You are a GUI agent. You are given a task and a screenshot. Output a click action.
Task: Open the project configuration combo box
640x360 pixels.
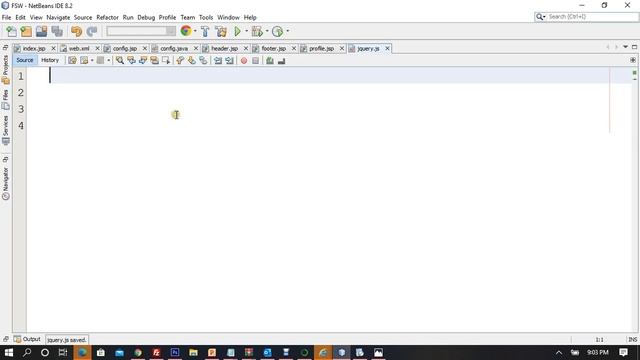click(141, 31)
